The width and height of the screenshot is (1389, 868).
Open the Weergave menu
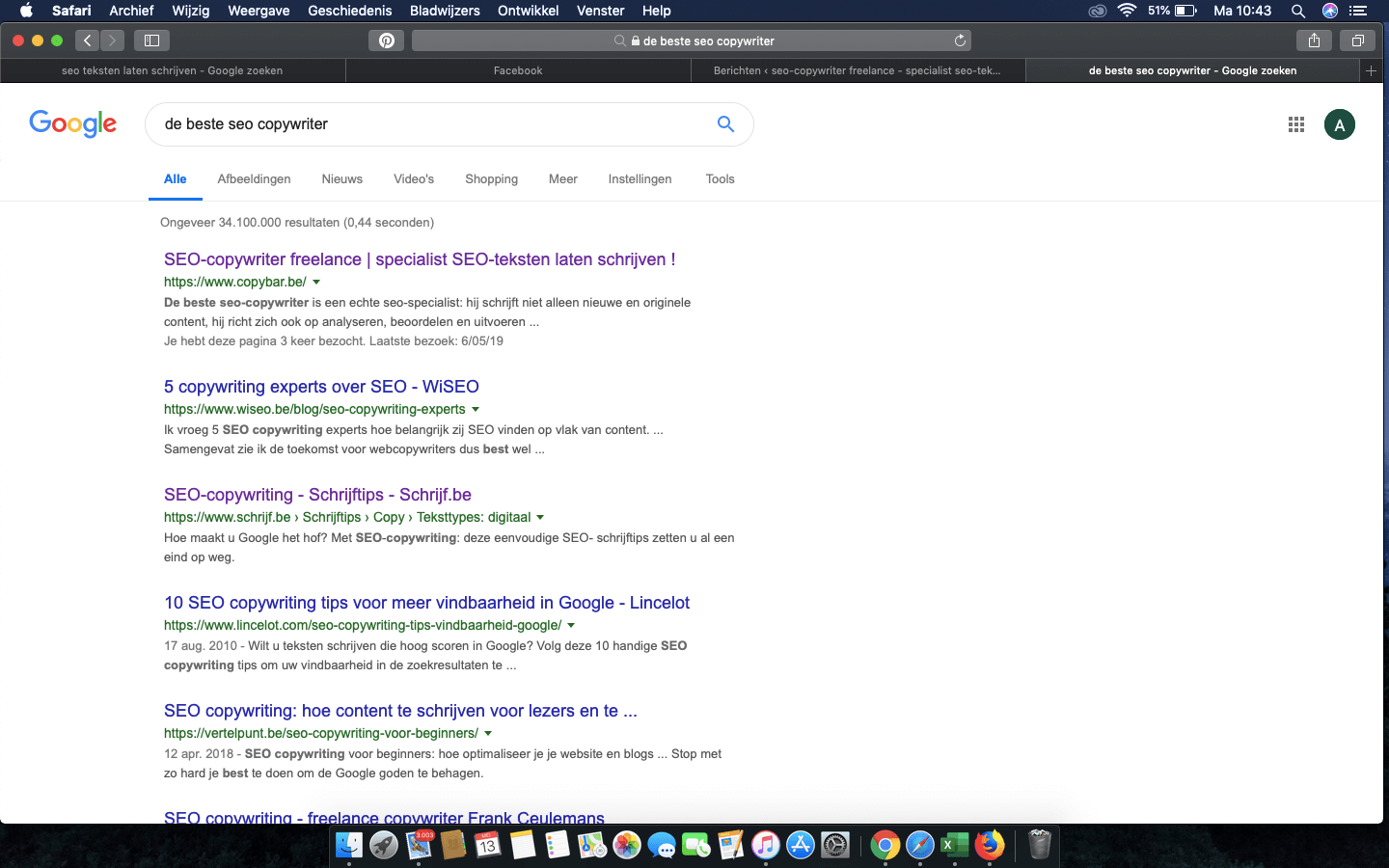[259, 11]
